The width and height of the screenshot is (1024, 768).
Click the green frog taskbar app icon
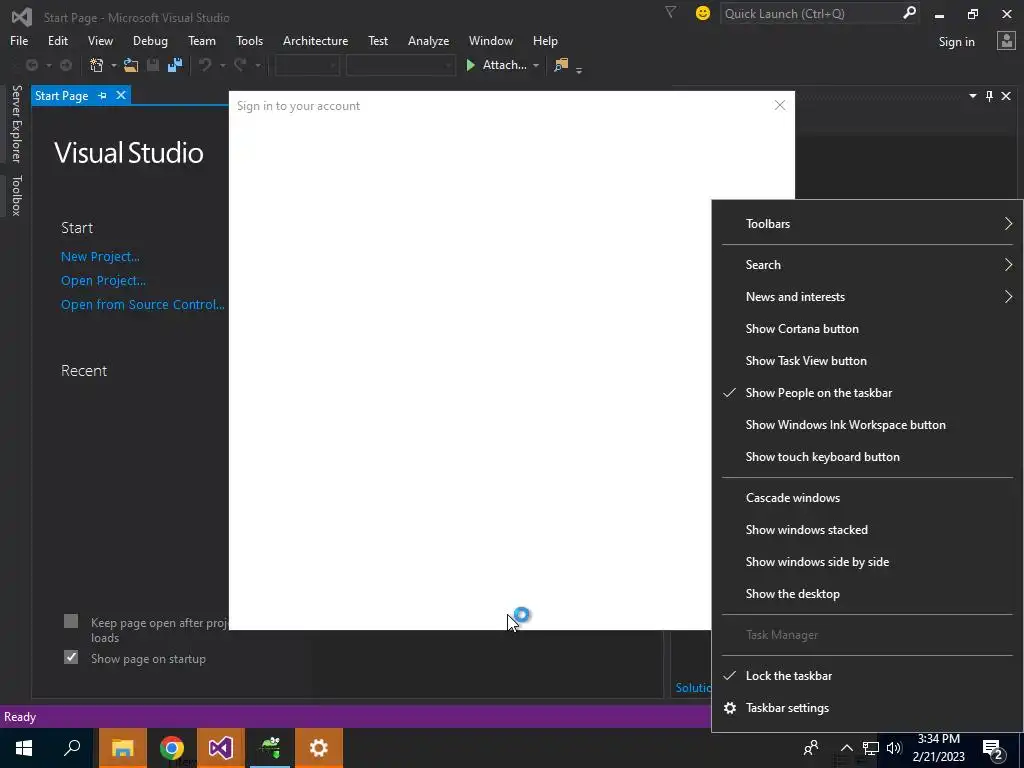(x=270, y=748)
